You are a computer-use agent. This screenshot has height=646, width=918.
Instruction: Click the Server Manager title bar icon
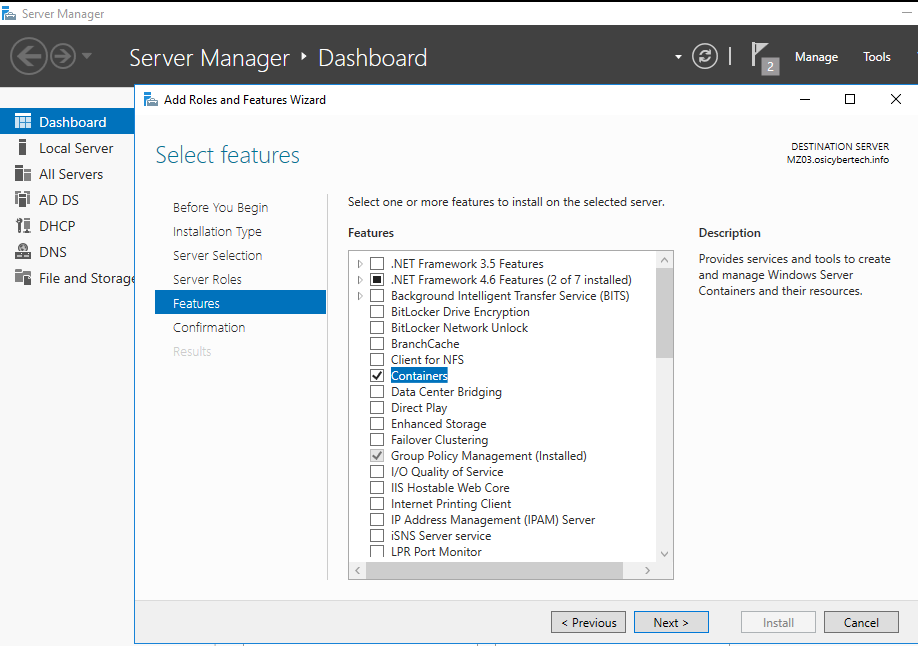[x=9, y=13]
